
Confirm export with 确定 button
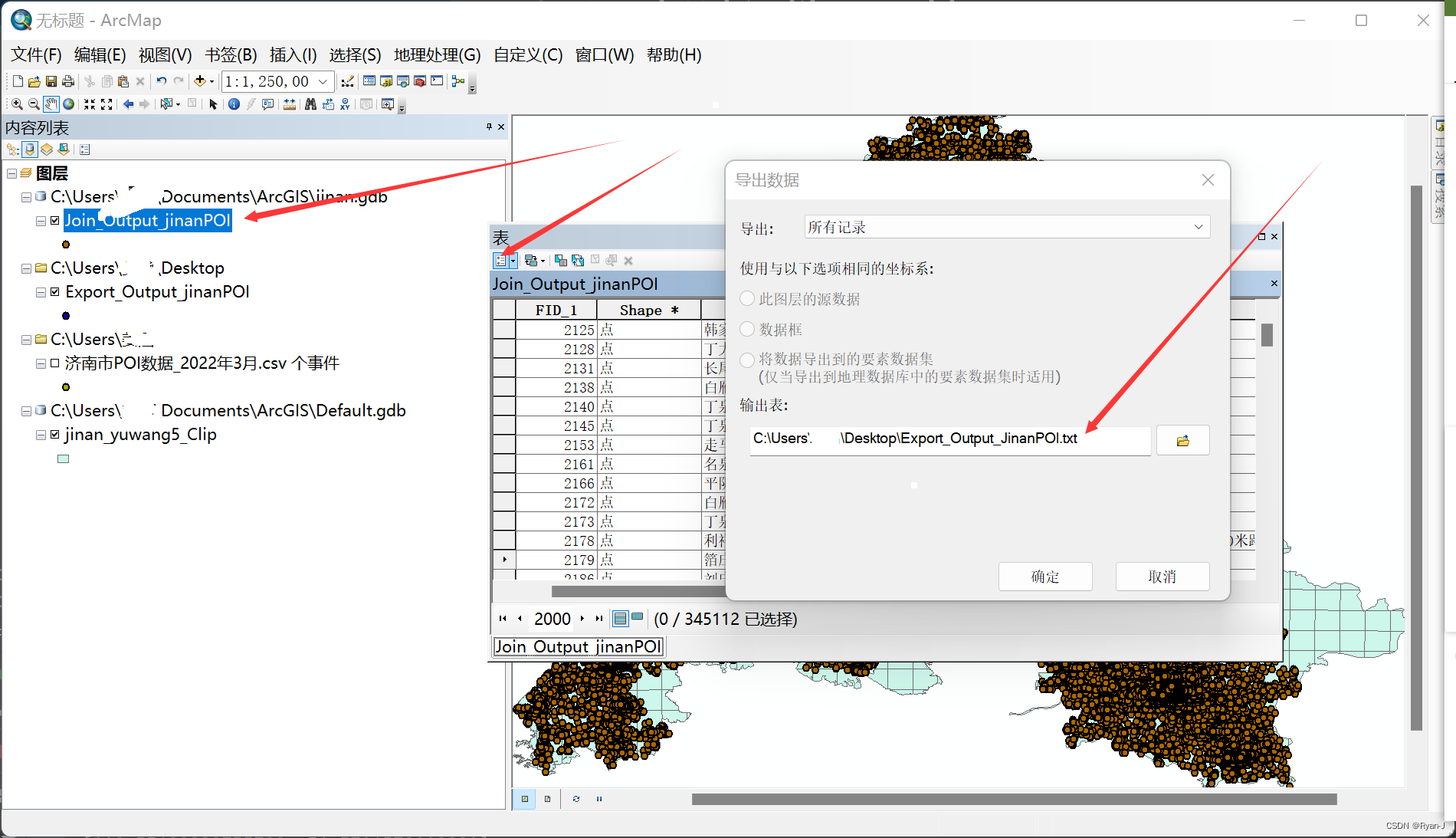click(x=1045, y=577)
